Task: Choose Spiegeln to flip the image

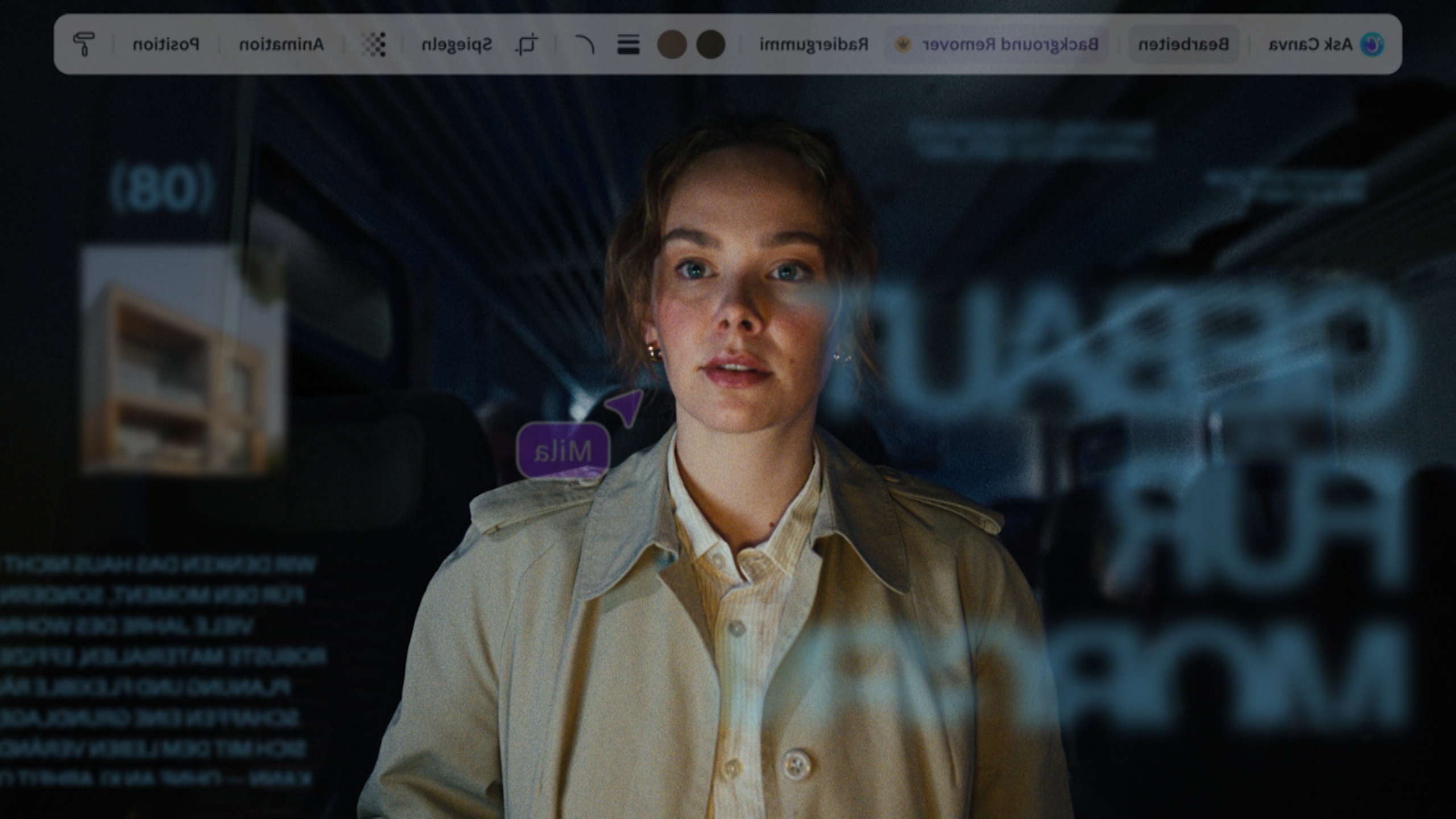Action: coord(457,44)
